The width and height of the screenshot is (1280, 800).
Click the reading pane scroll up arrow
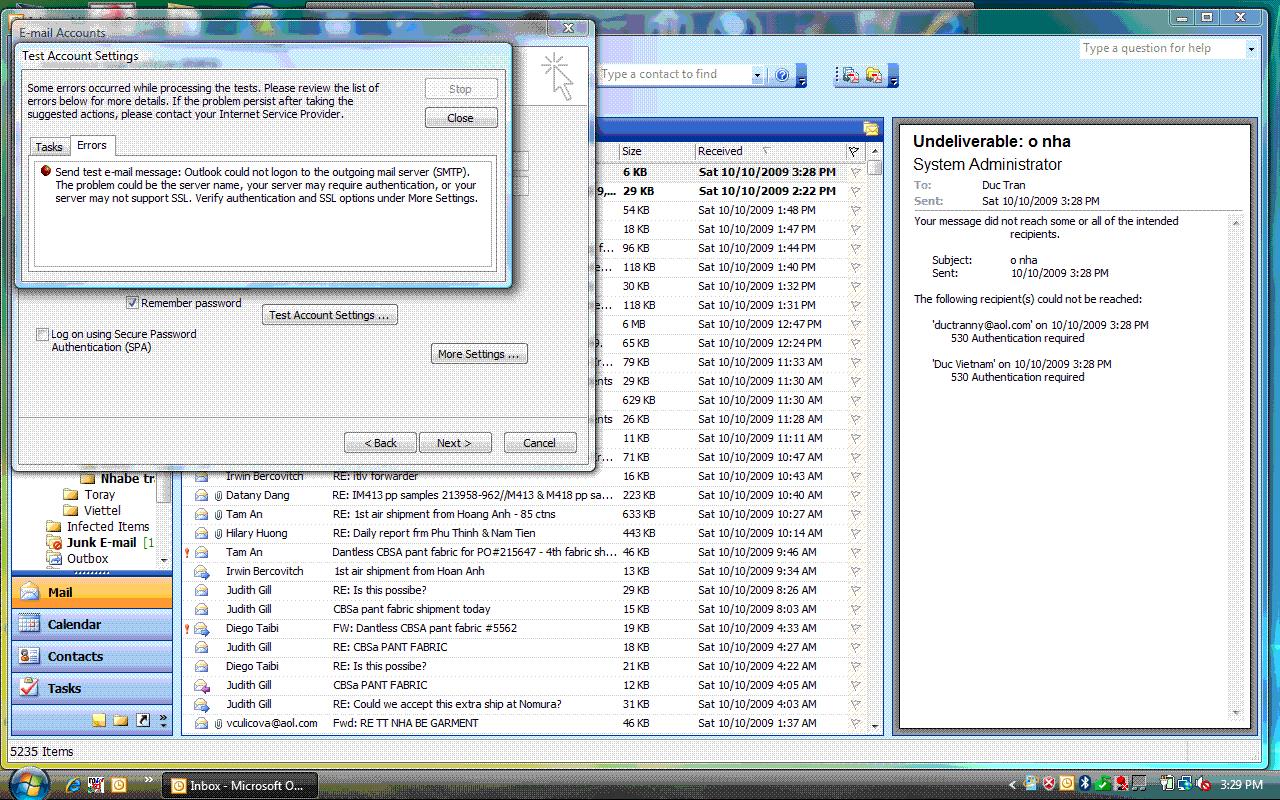pos(1237,224)
